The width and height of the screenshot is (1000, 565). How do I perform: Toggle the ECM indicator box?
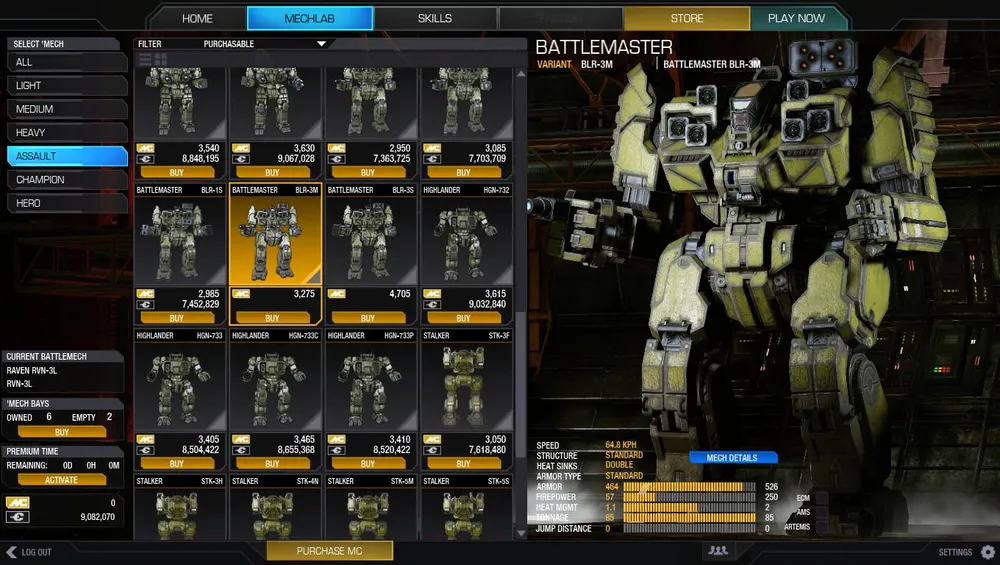[x=821, y=498]
